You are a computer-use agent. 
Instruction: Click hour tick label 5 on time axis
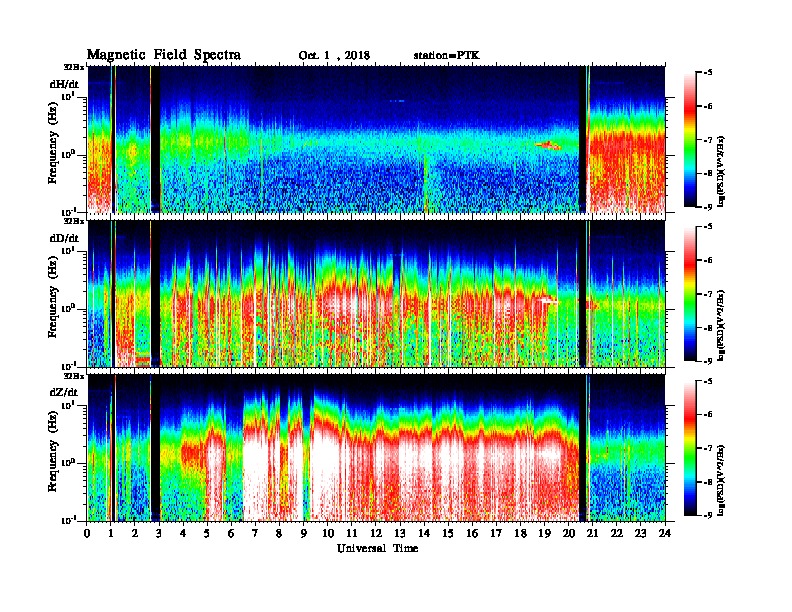point(207,534)
